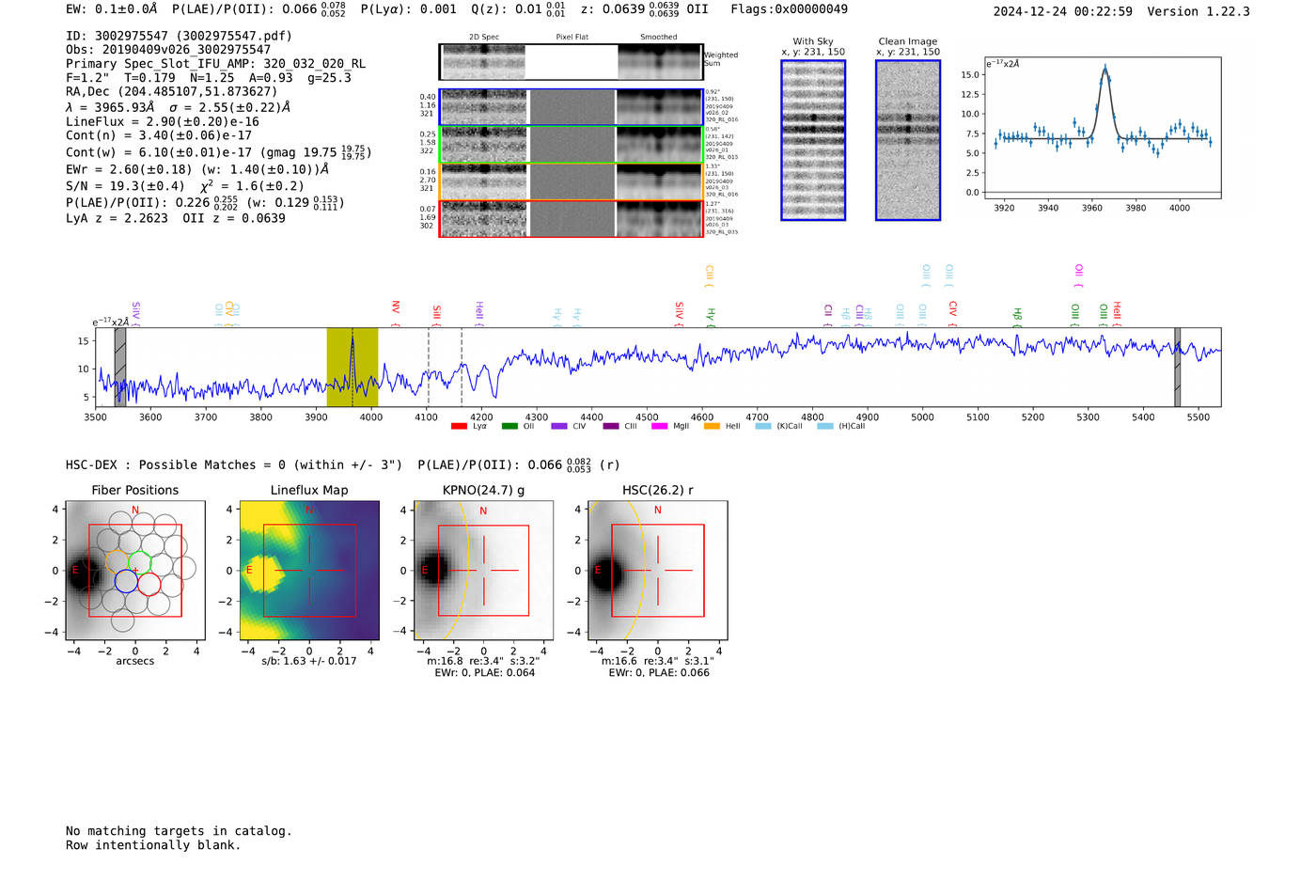This screenshot has height=896, width=1316.
Task: Click the Fiber Positions image panel
Action: 135,571
